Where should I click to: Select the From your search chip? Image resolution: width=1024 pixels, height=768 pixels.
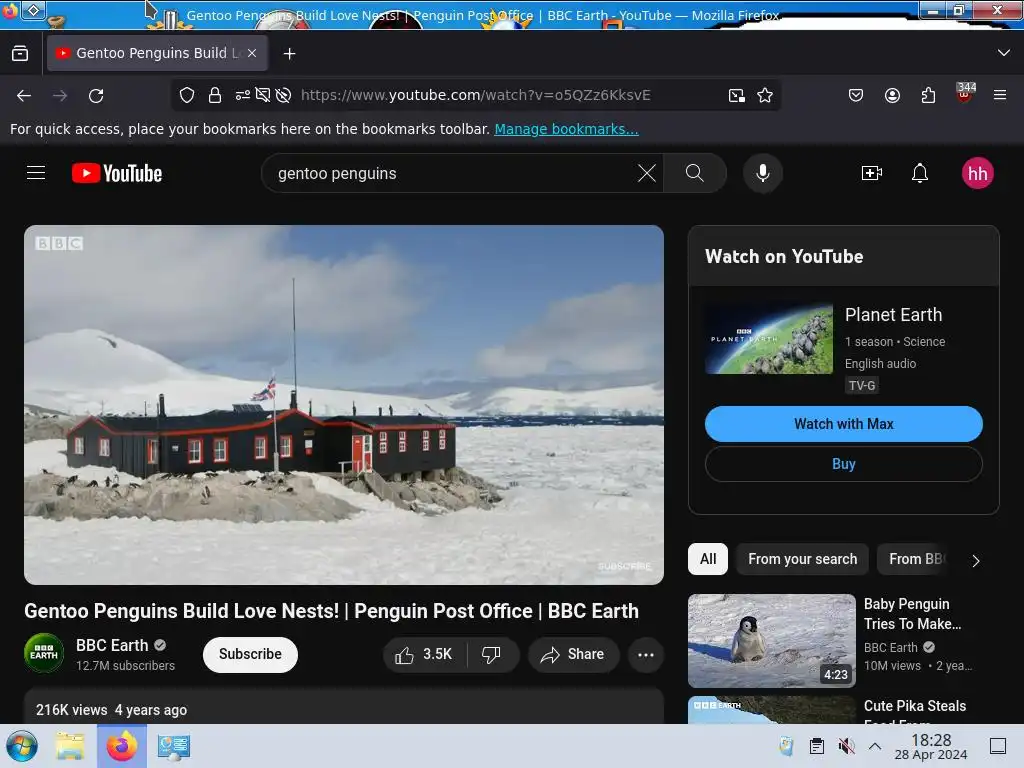click(802, 559)
